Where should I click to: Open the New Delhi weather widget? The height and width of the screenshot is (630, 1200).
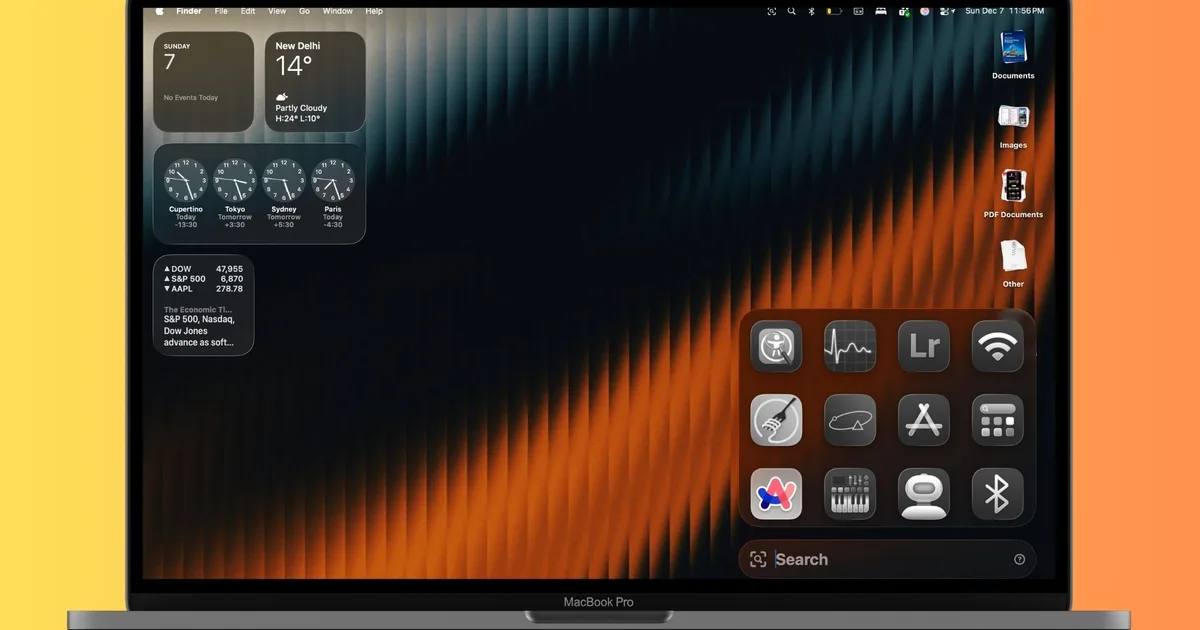(315, 81)
